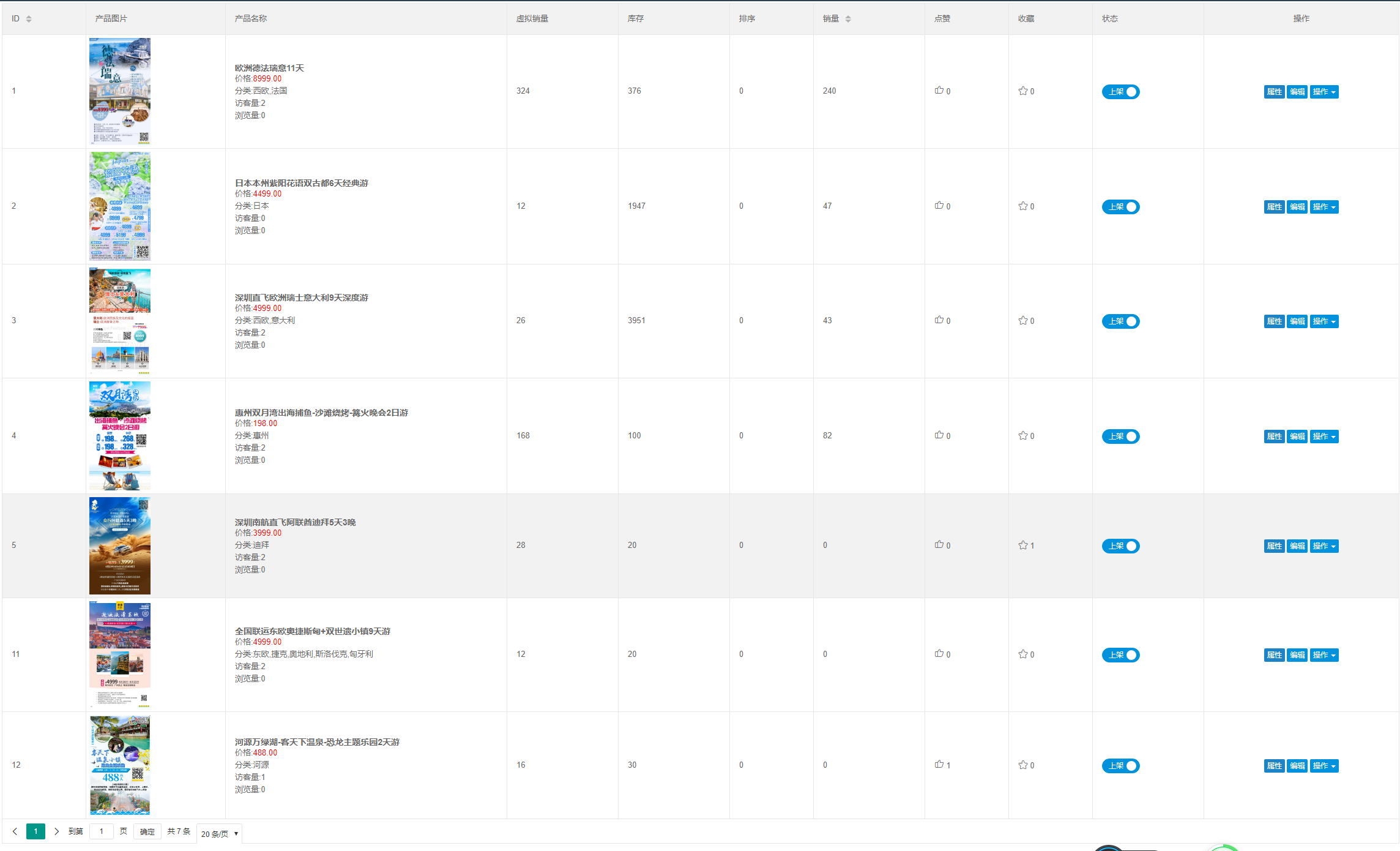Open product image of 深圳直飞欧洲瑞士意大利 tour

click(120, 321)
